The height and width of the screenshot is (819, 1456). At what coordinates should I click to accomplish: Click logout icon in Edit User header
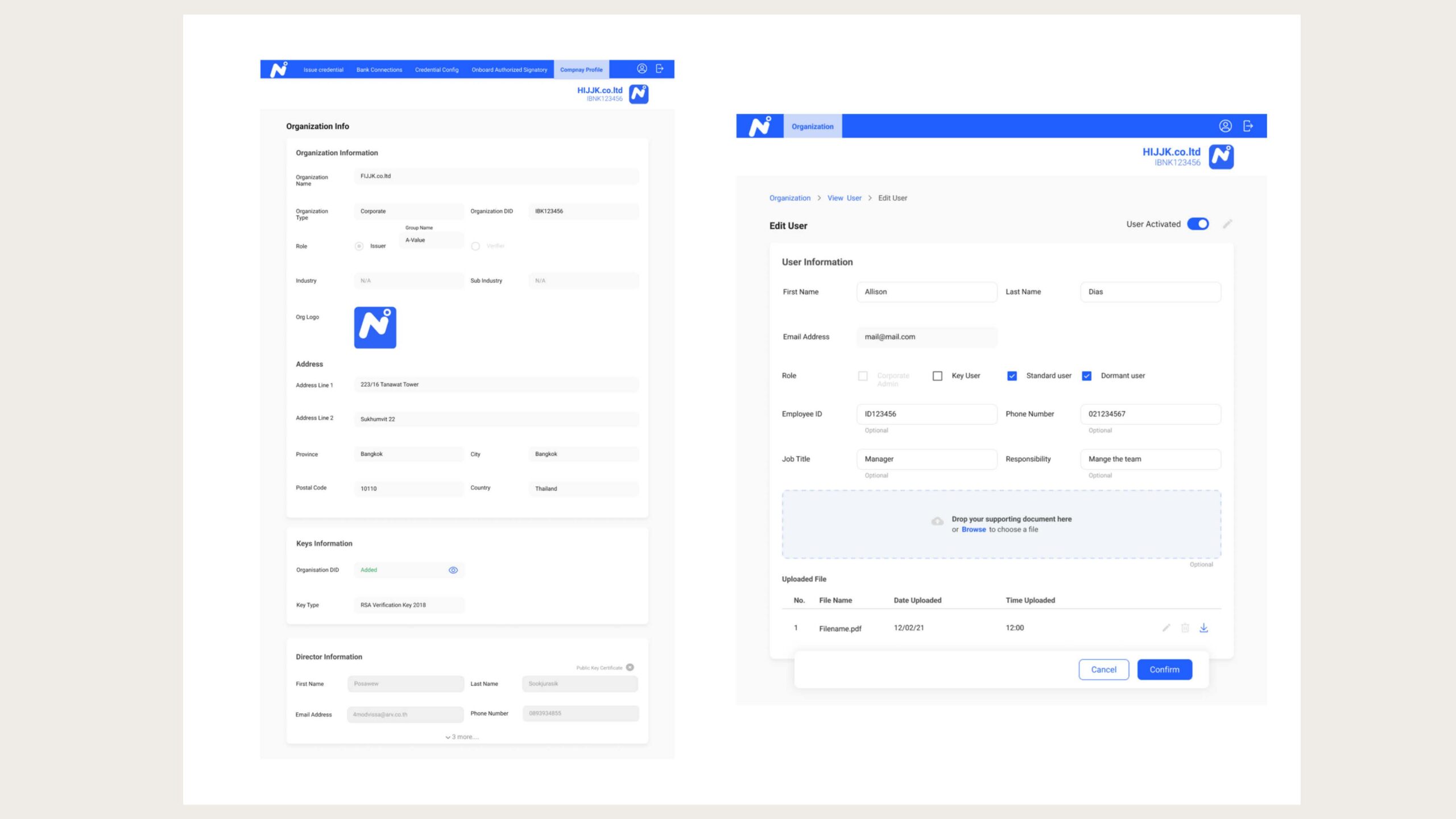pyautogui.click(x=1248, y=126)
